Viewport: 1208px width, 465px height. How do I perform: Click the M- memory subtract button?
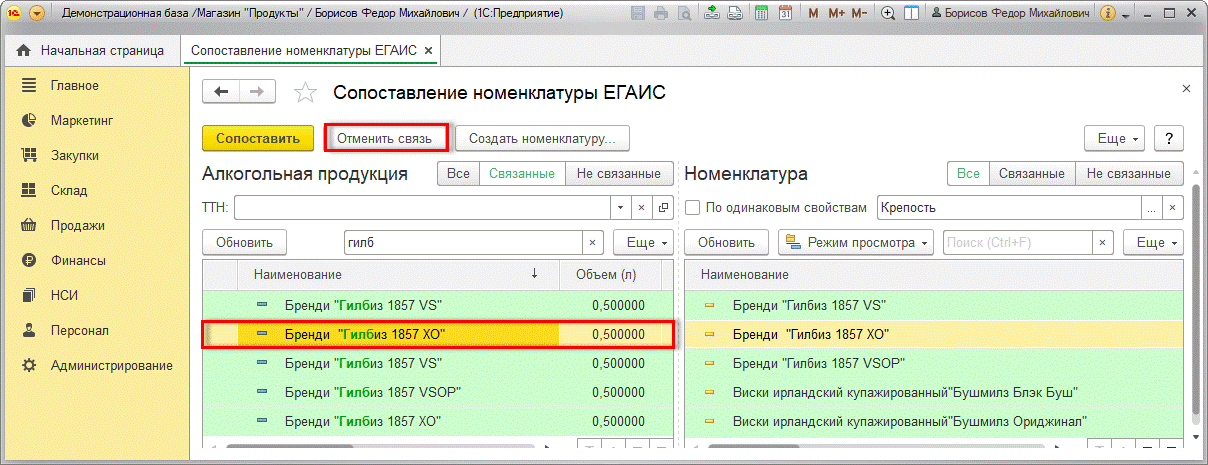[859, 14]
